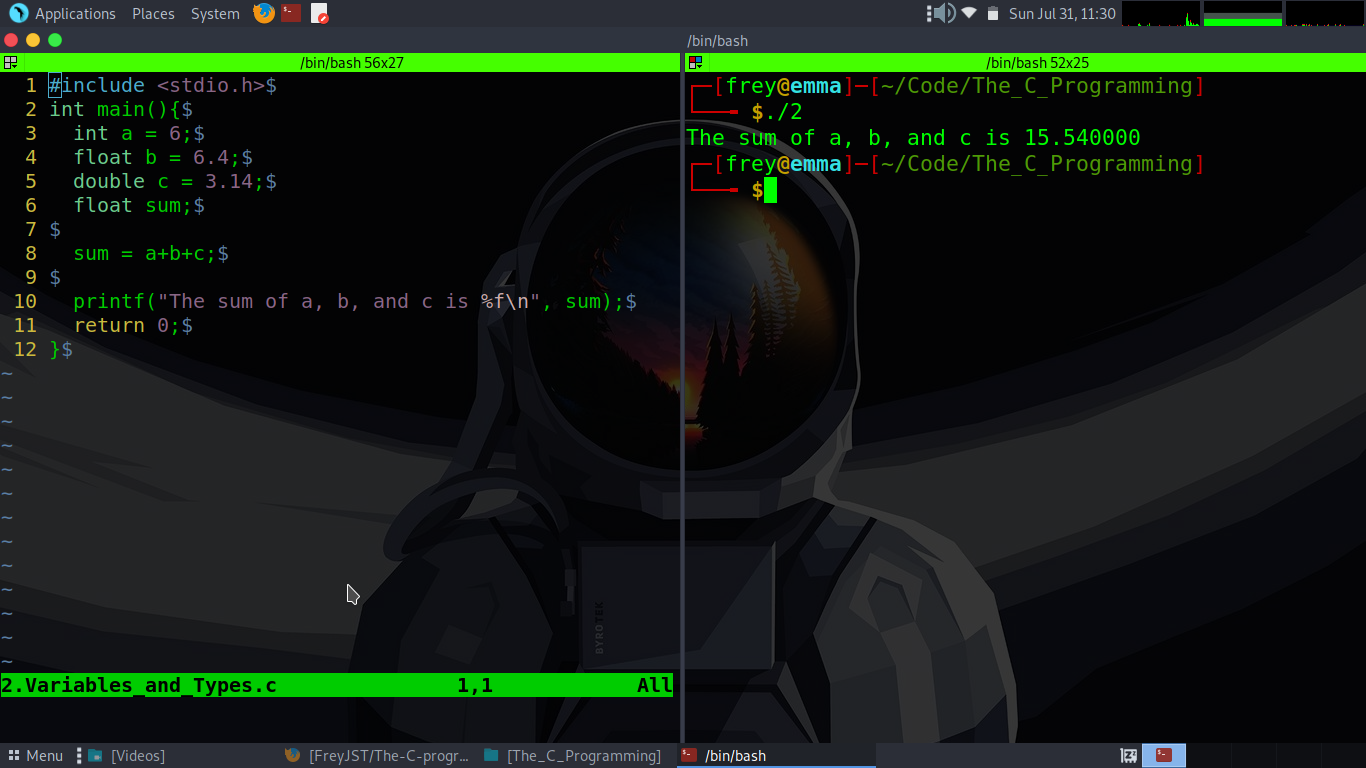Click the printf statement line

pos(355,302)
